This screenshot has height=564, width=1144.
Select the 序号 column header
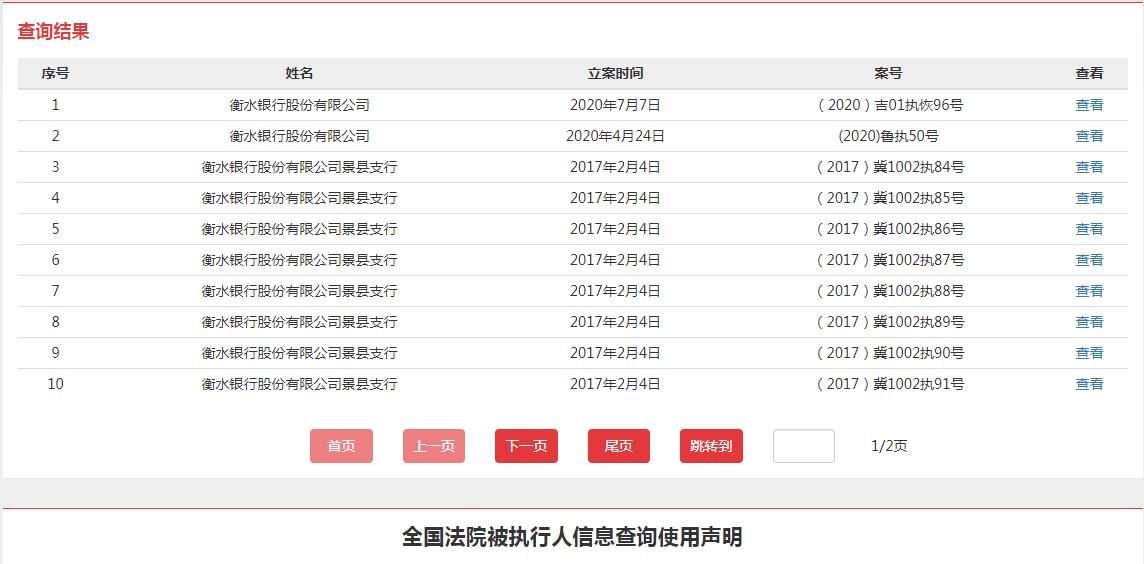(55, 74)
